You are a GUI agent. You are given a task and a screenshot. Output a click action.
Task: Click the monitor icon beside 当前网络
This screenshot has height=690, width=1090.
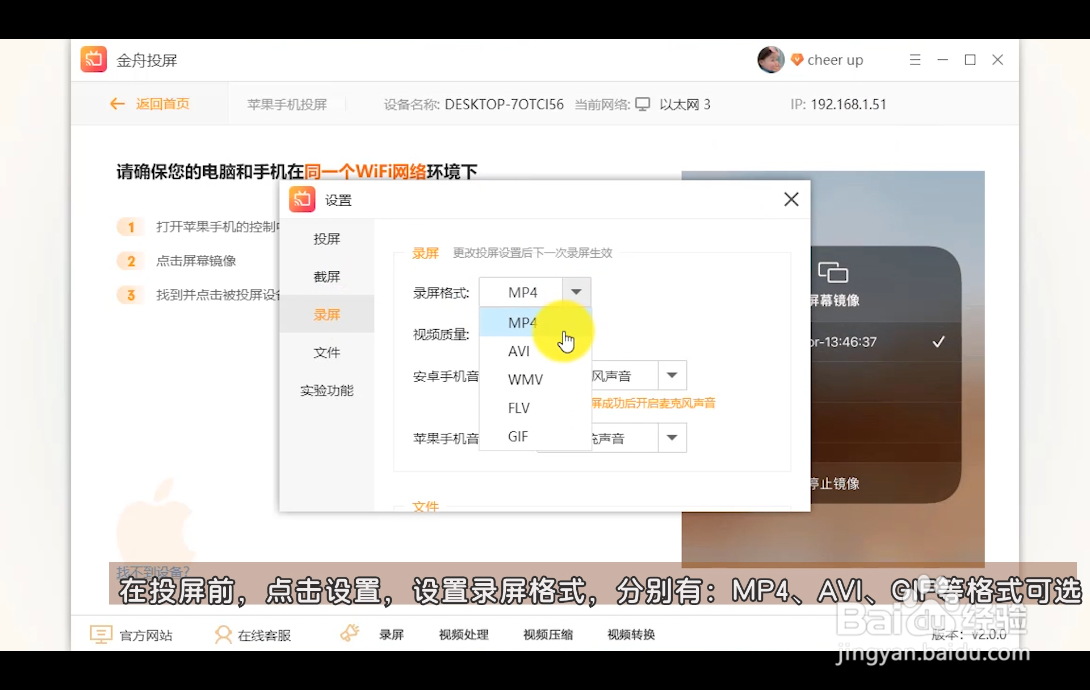(643, 104)
